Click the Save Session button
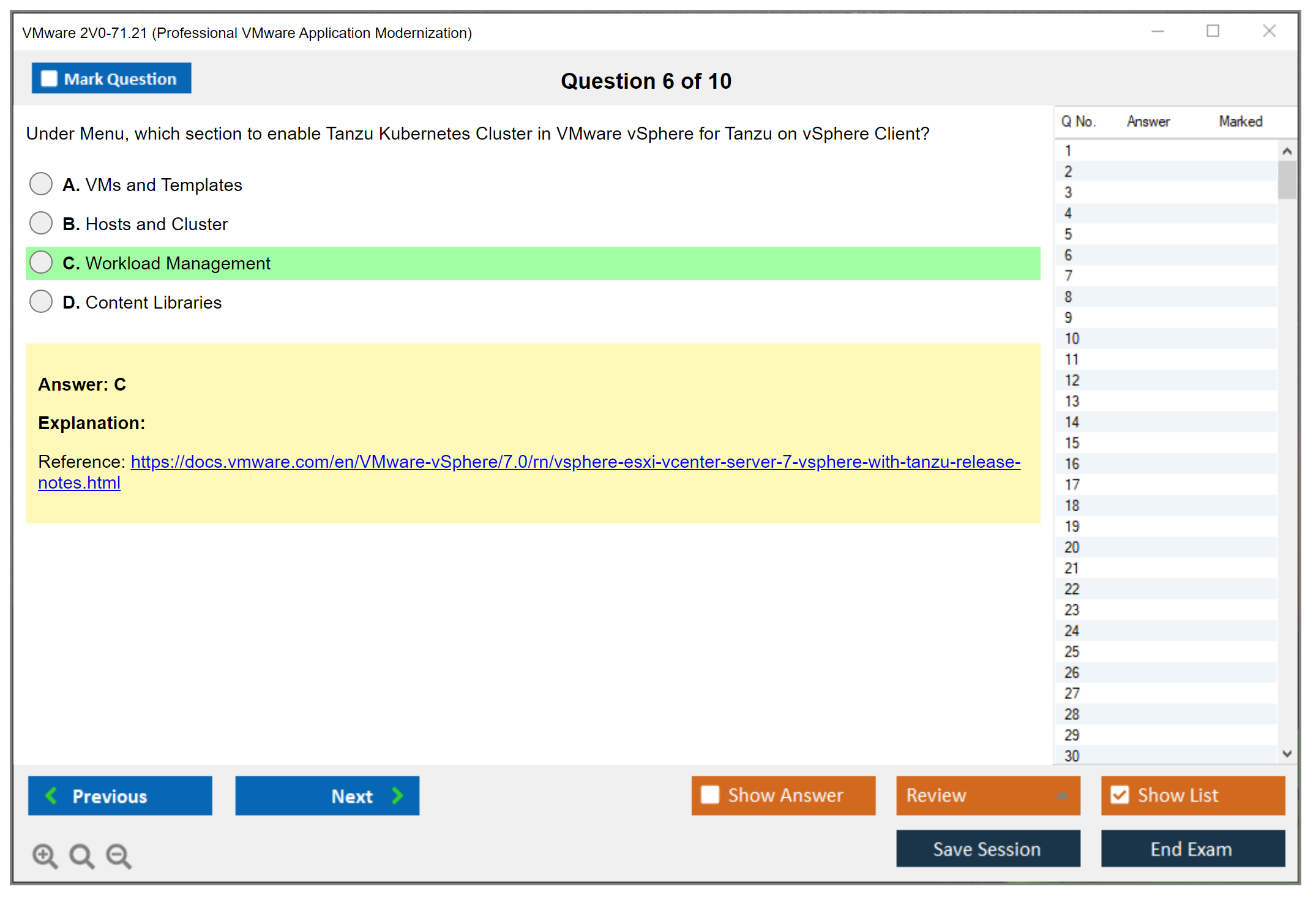Viewport: 1316px width, 900px height. click(987, 849)
